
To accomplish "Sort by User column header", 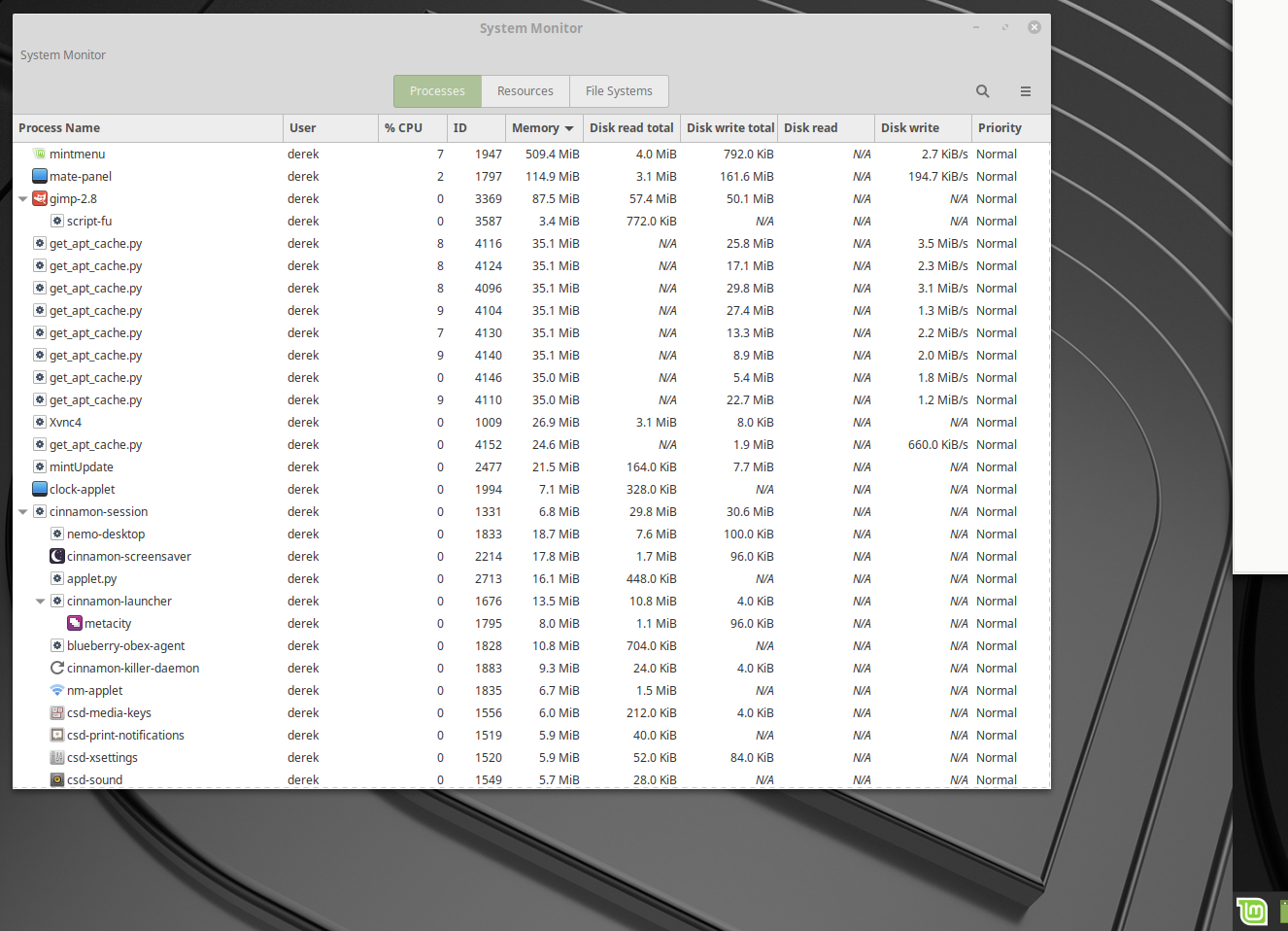I will coord(330,128).
